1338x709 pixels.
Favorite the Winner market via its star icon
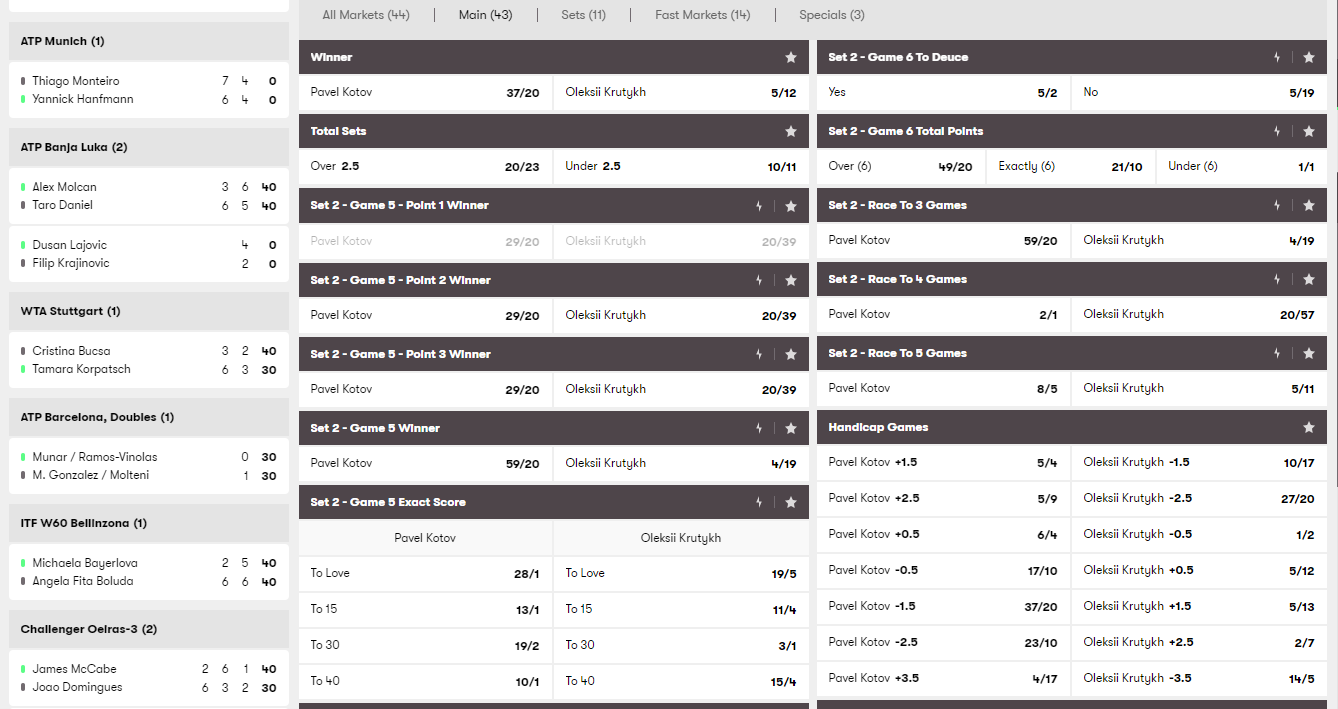pos(790,57)
